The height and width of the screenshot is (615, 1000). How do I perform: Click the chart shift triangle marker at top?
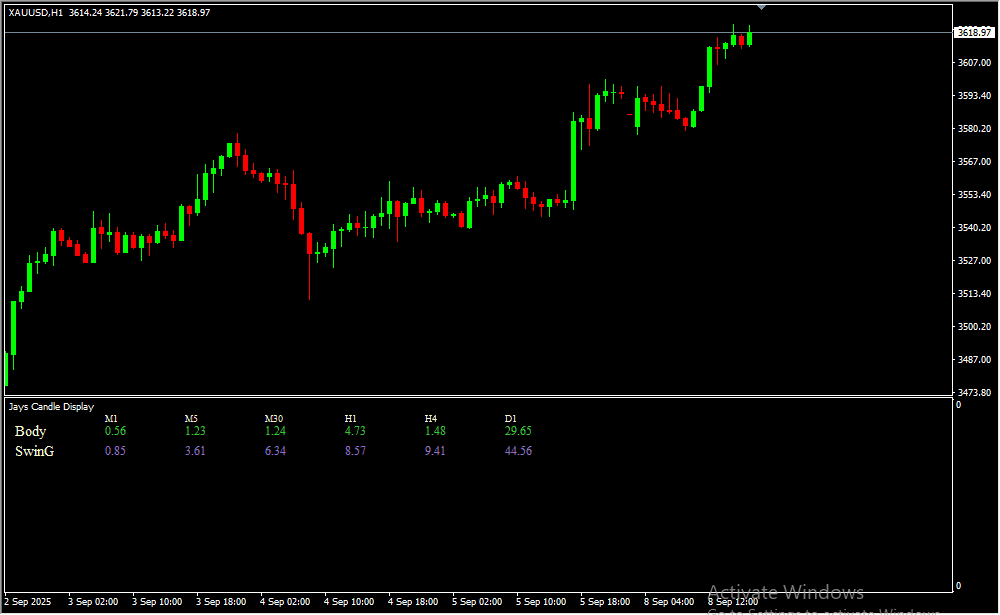(762, 7)
